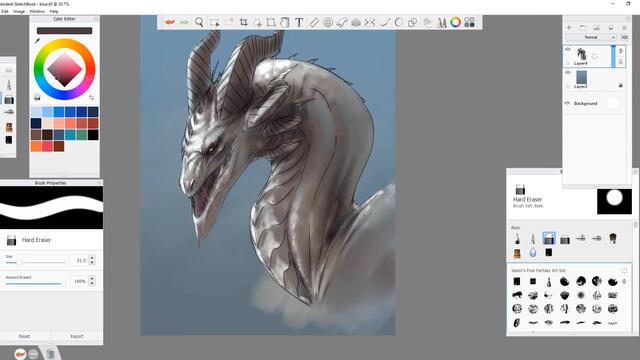Toggle visibility of Layer4
Screen dimensions: 640x360
[568, 49]
